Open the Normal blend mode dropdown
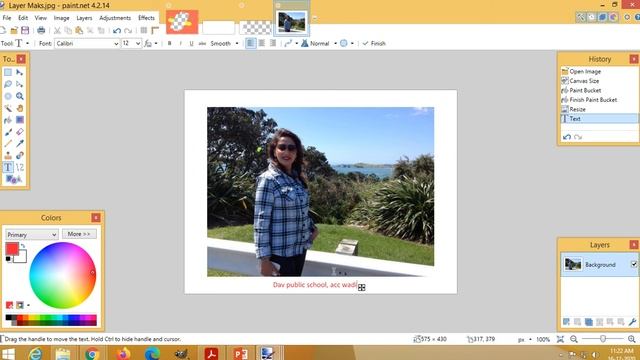The image size is (640, 360). pos(319,43)
